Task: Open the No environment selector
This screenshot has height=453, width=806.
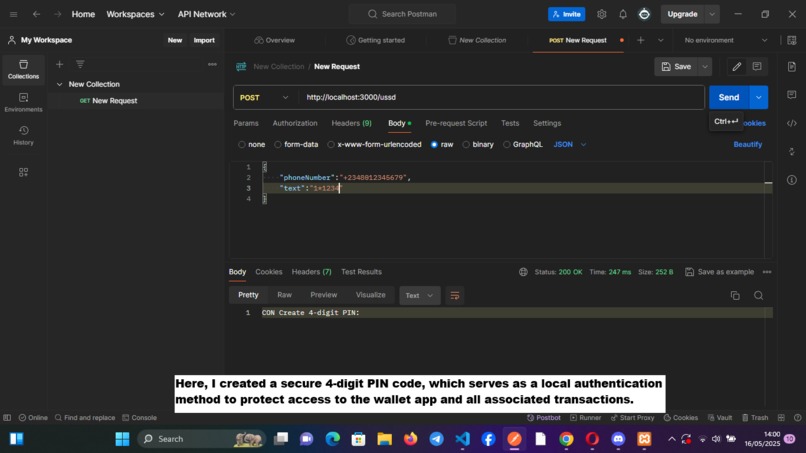Action: [x=725, y=40]
